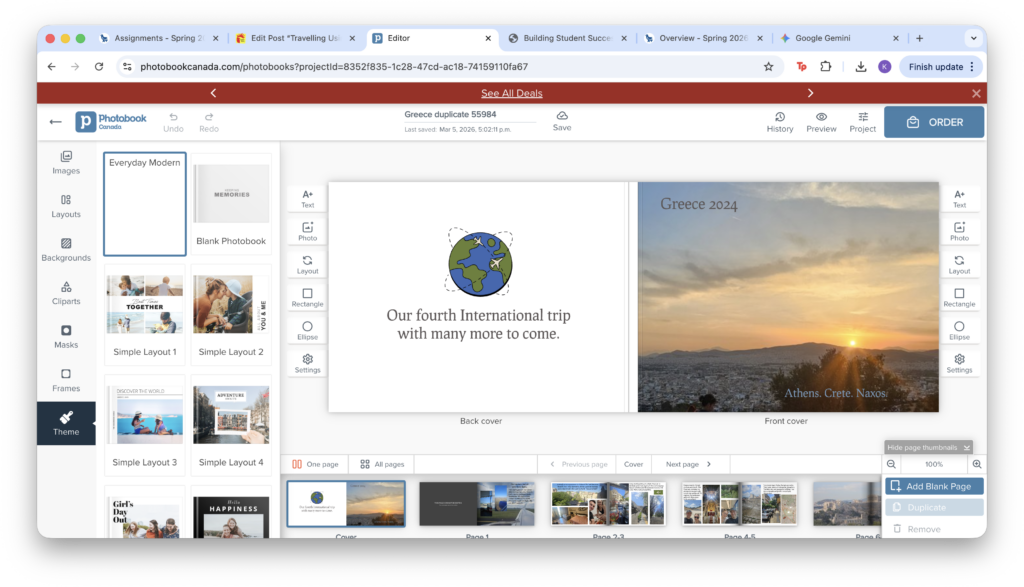
Task: Switch to All pages view
Action: coord(382,464)
